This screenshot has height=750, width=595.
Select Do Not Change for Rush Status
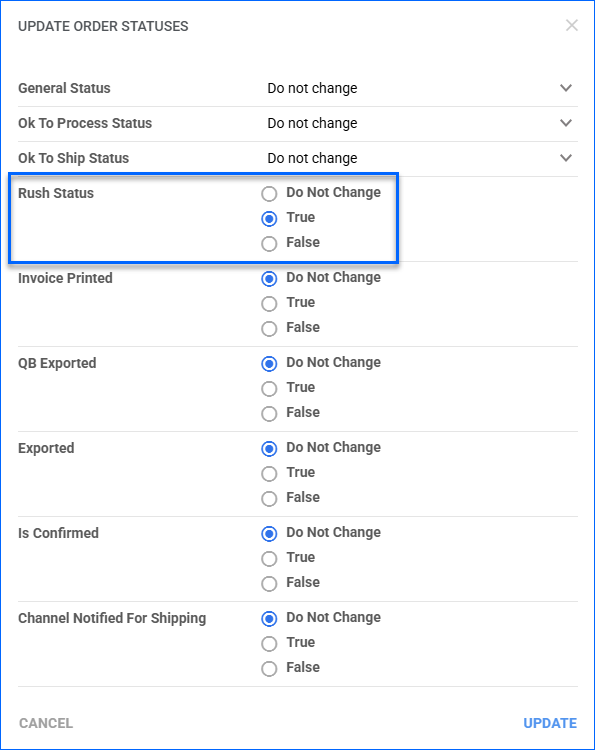[x=269, y=194]
